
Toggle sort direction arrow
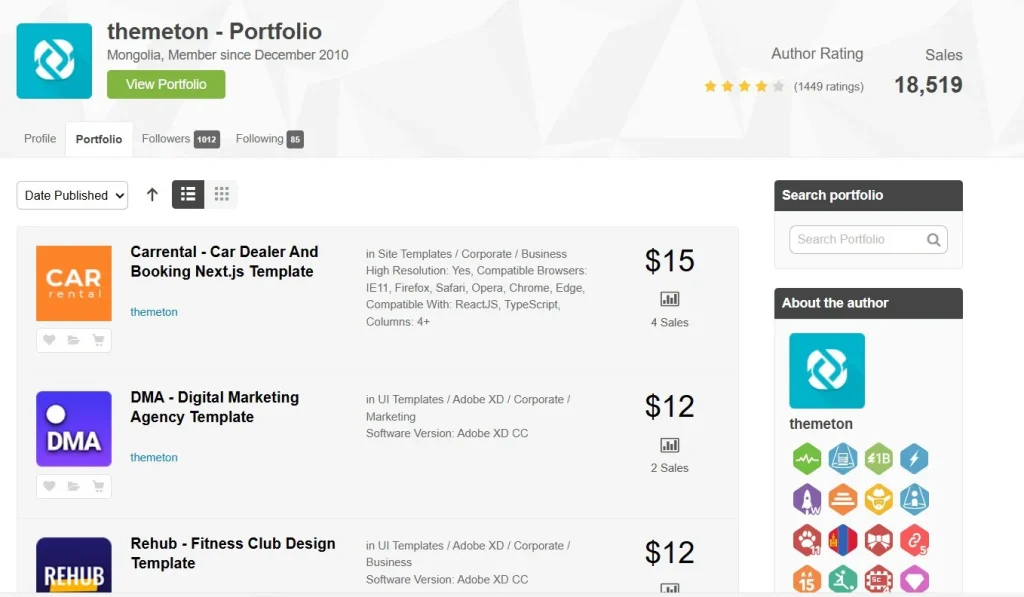pos(152,195)
